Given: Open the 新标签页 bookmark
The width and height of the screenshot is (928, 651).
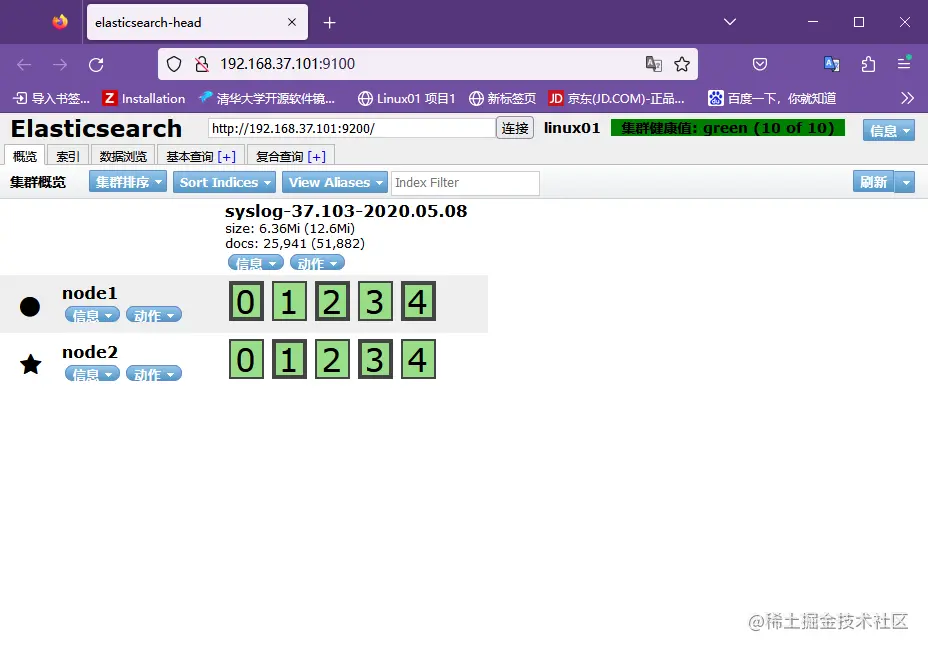Looking at the screenshot, I should (x=502, y=98).
